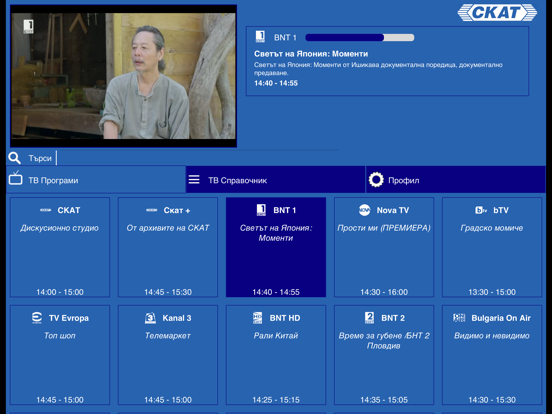The image size is (552, 414).
Task: Click the BNT HD logo icon
Action: [257, 318]
